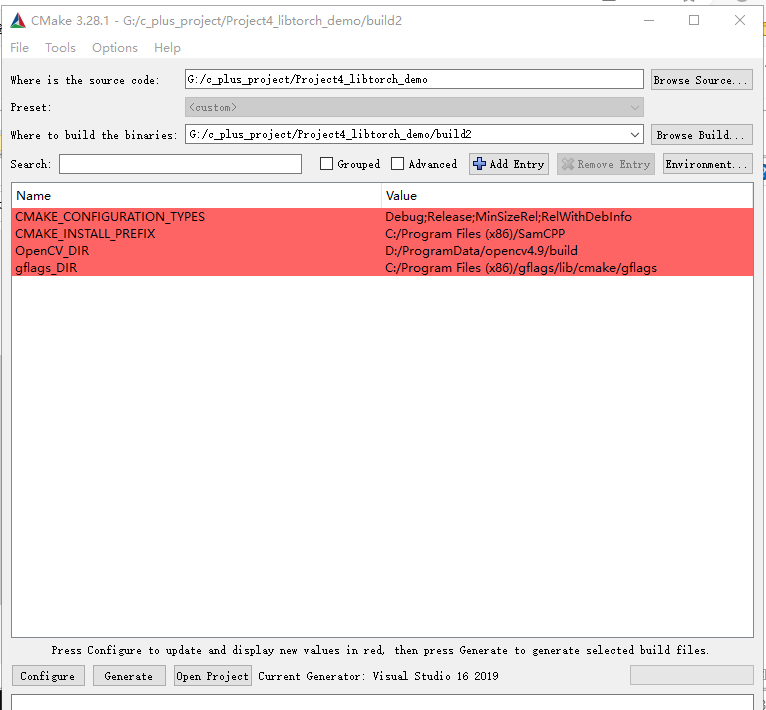Select the CMAKE_INSTALL_PREFIX entry name
Viewport: 766px width, 710px height.
(85, 234)
